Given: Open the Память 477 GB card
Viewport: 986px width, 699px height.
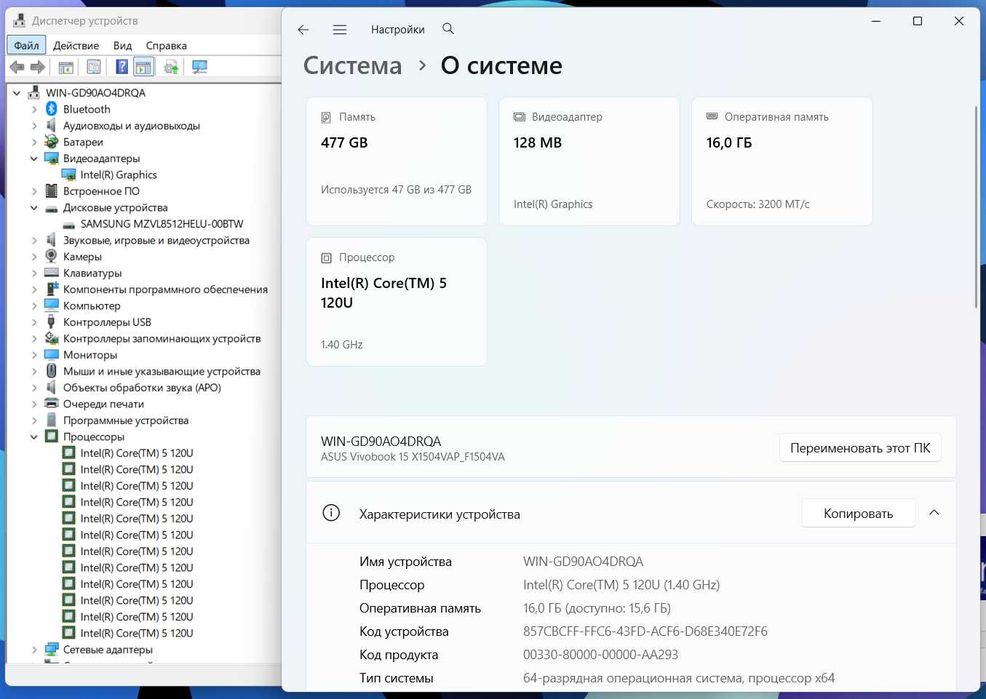Looking at the screenshot, I should pos(396,161).
